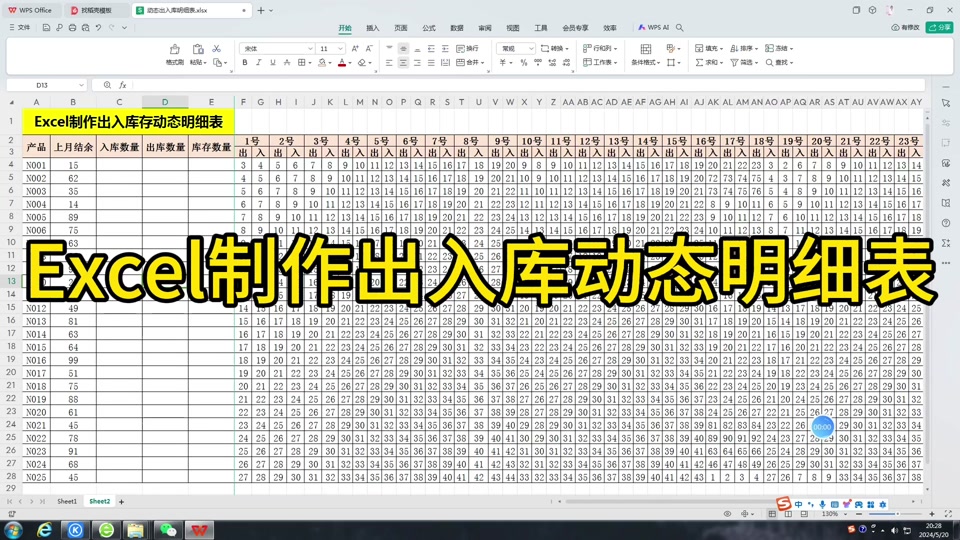This screenshot has height=540, width=960.
Task: Click the red font color swatch
Action: (x=342, y=62)
